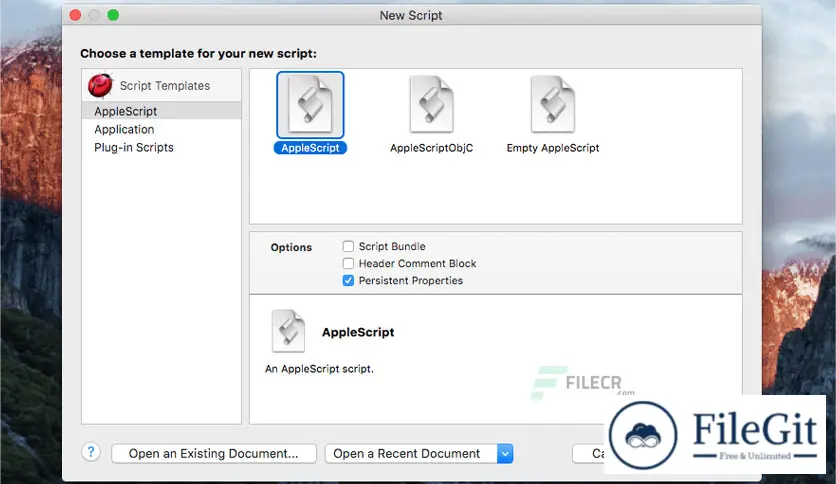The height and width of the screenshot is (484, 836).
Task: Click AppleScript document icon in description pane
Action: pos(288,331)
